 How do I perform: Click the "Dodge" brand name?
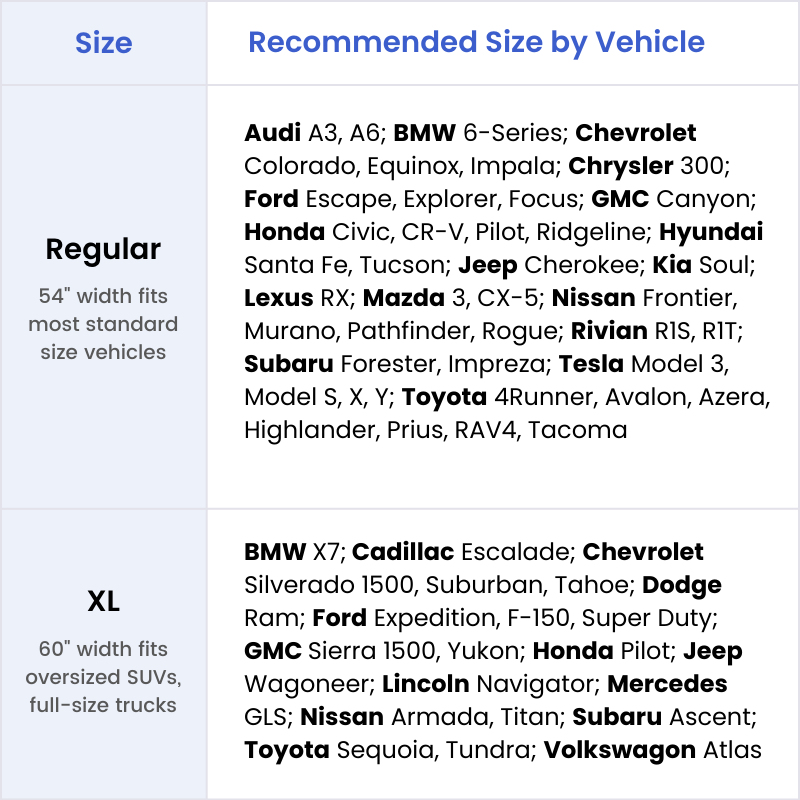pos(682,585)
